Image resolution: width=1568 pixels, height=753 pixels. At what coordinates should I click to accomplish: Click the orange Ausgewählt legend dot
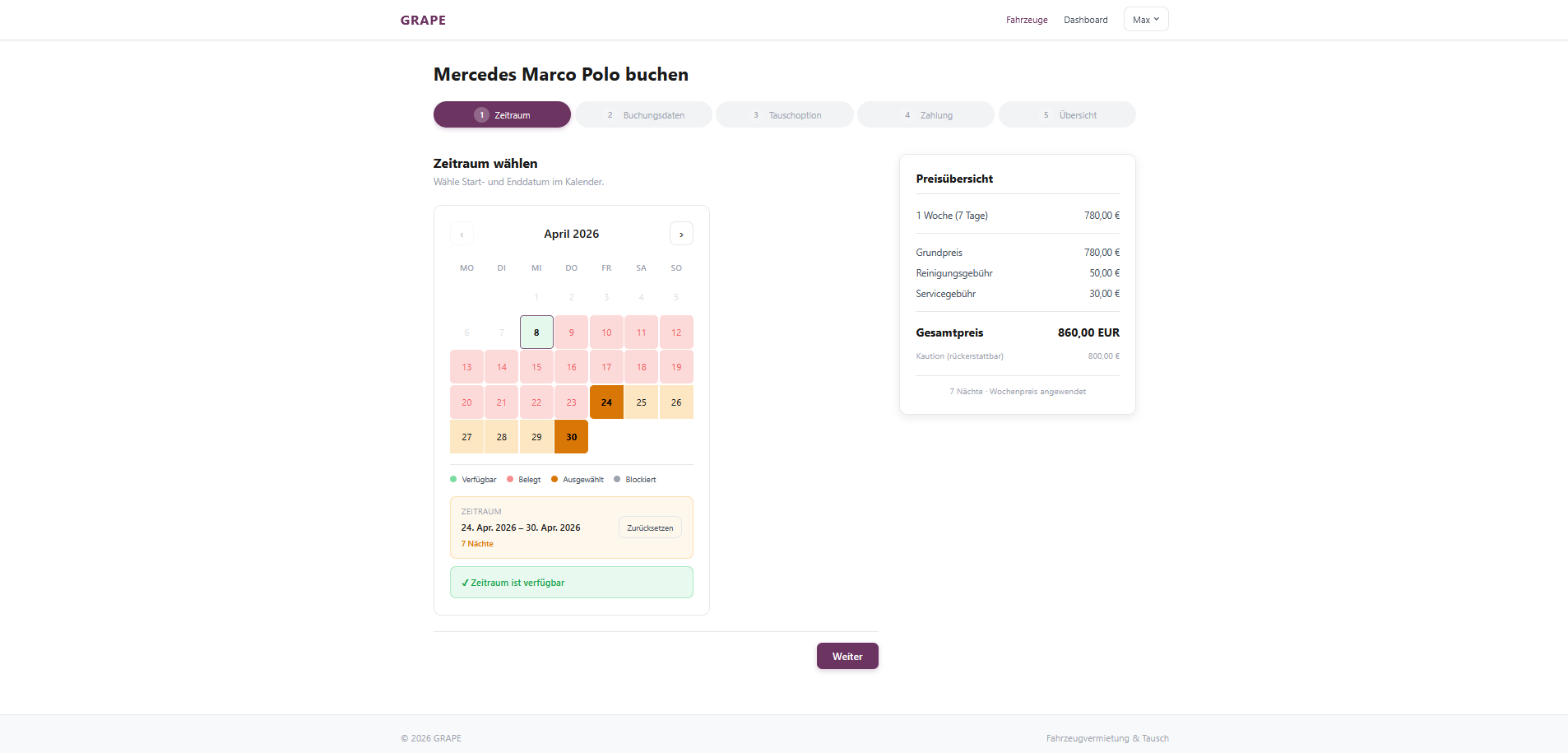(554, 479)
